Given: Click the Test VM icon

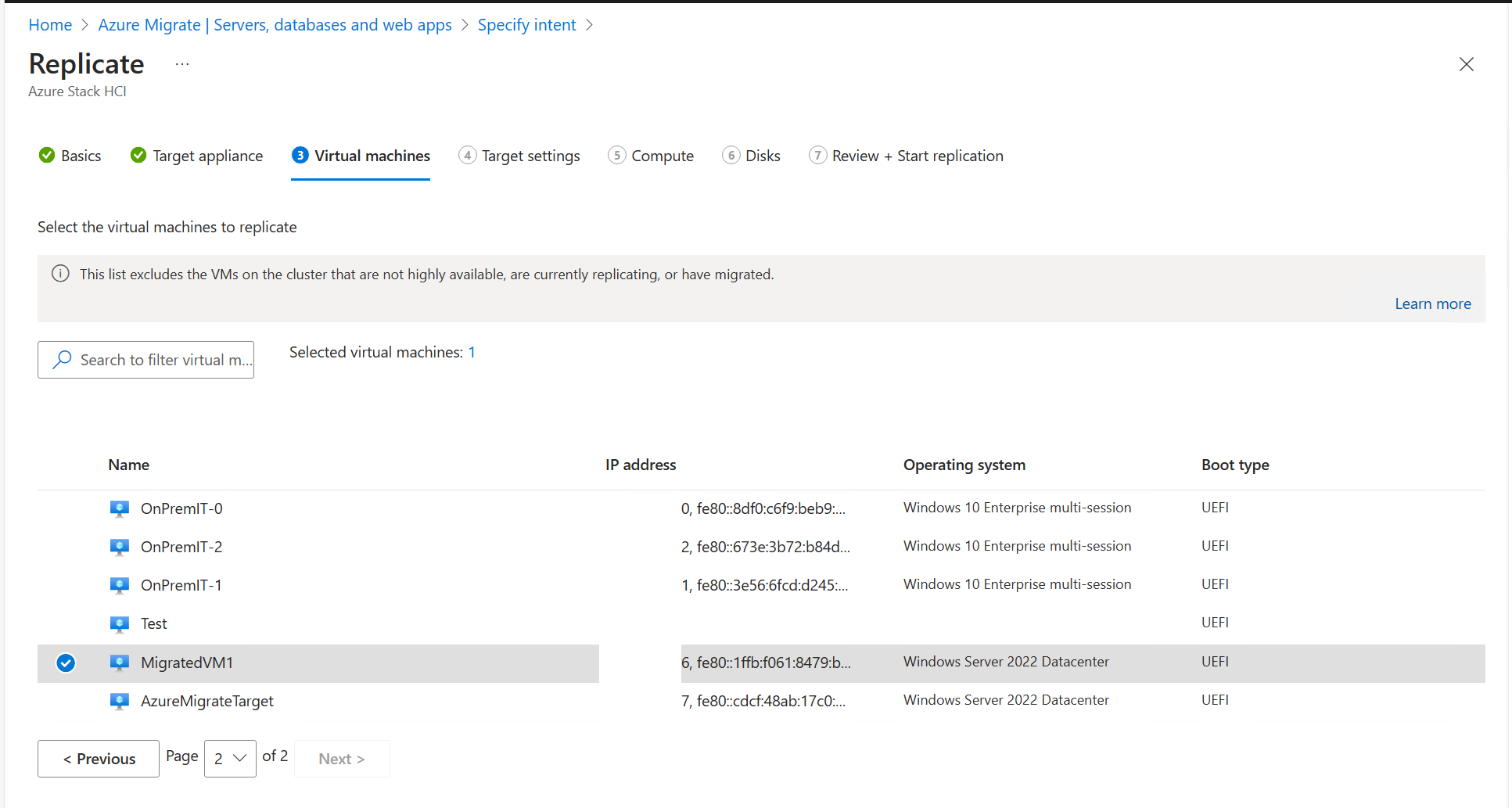Looking at the screenshot, I should [119, 623].
